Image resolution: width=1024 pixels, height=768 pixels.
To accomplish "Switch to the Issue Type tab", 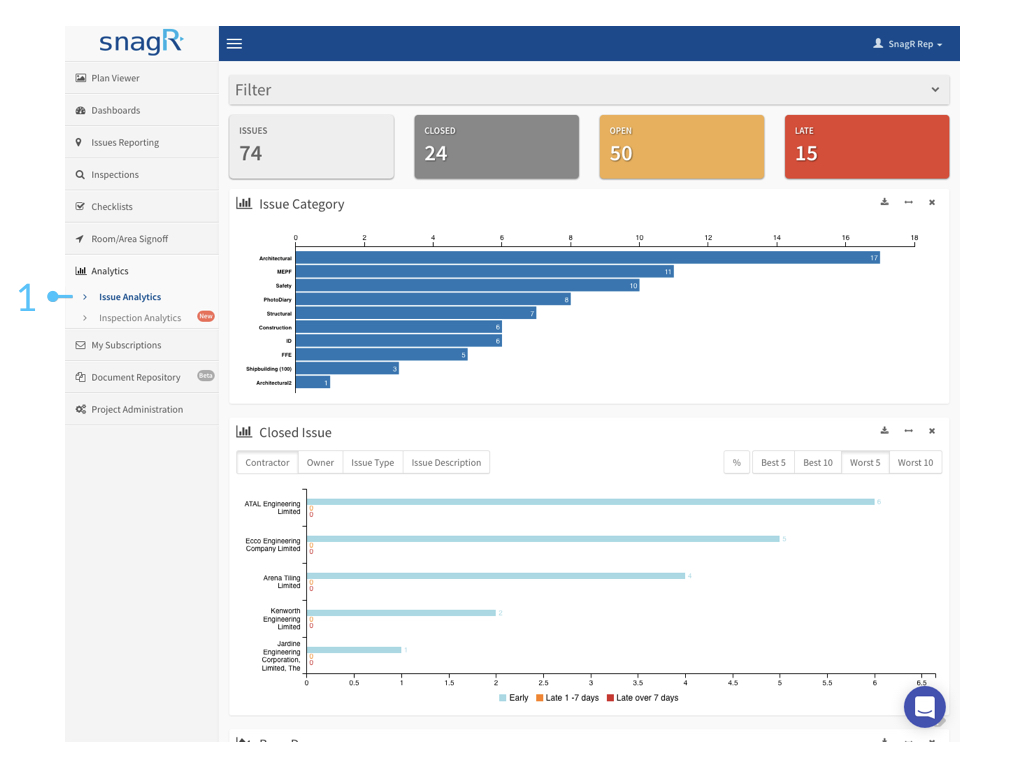I will coord(372,462).
